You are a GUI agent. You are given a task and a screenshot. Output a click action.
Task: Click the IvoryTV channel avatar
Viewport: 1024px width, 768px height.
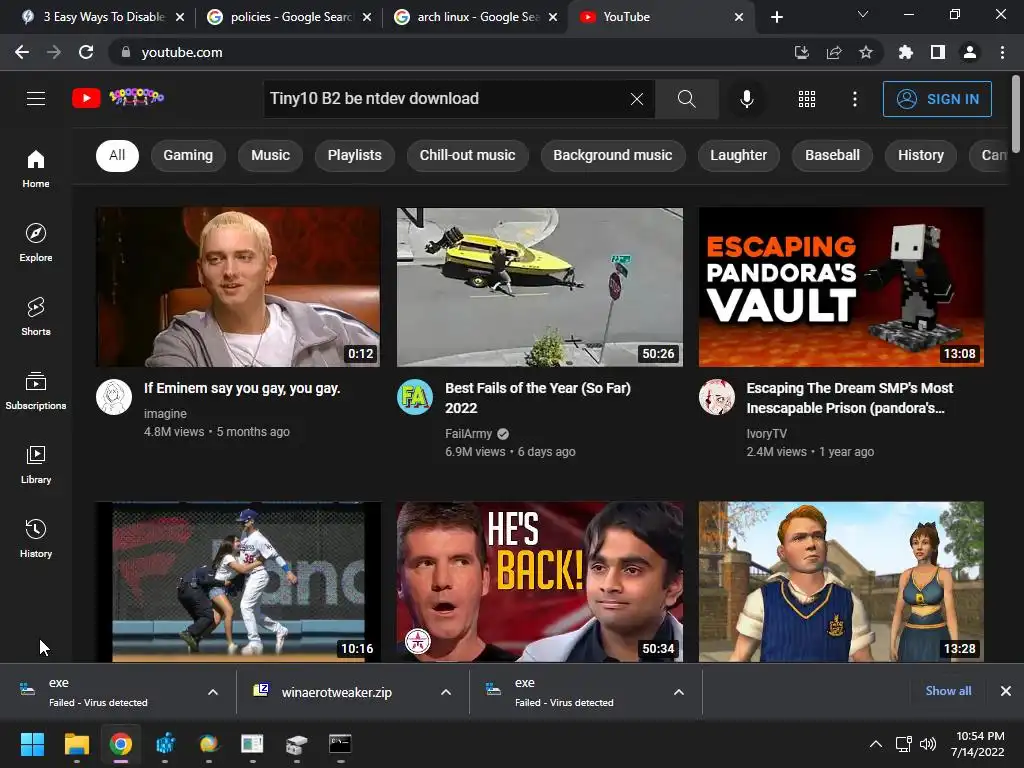(716, 397)
